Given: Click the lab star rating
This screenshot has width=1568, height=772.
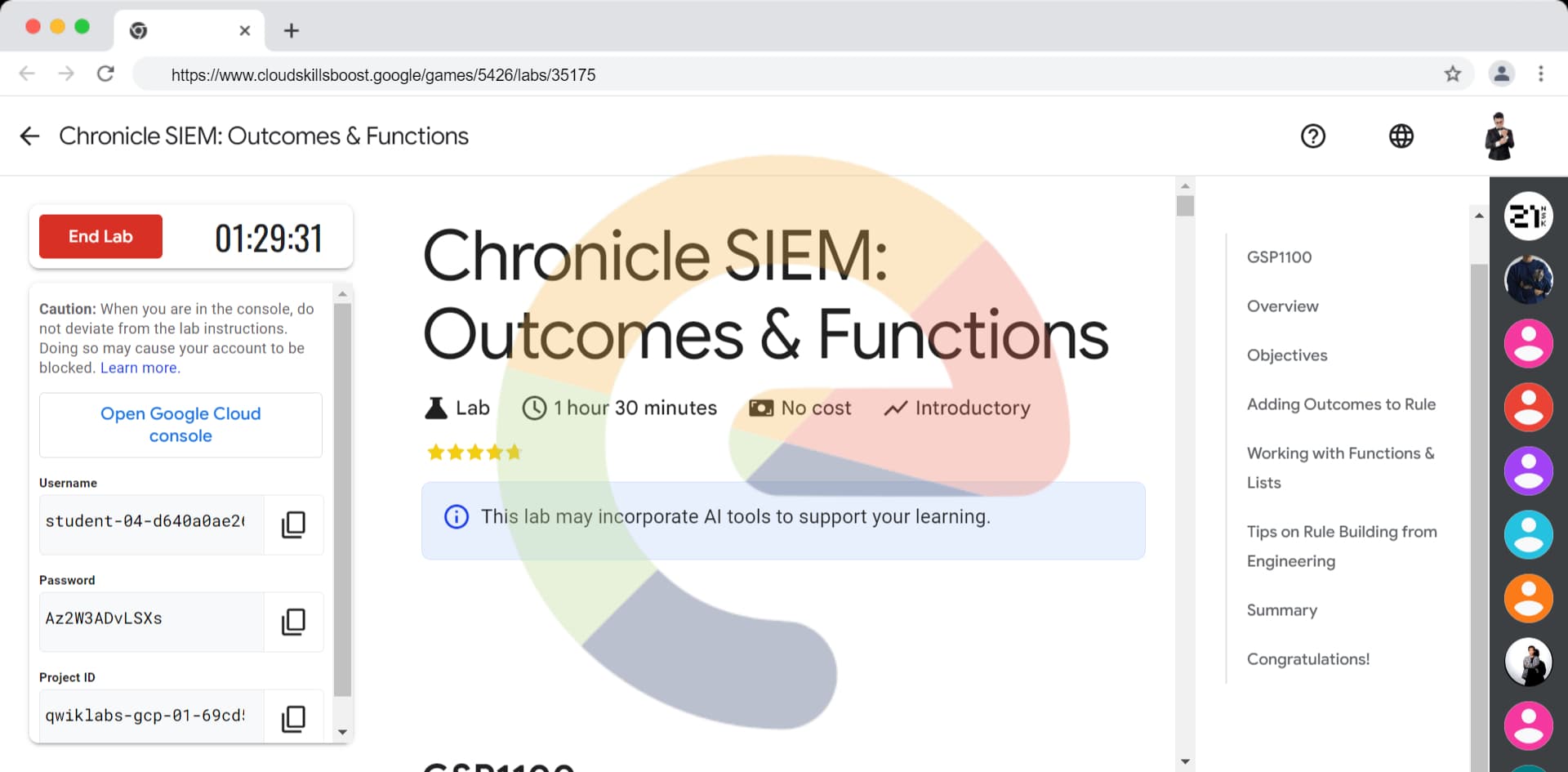Looking at the screenshot, I should pos(474,452).
